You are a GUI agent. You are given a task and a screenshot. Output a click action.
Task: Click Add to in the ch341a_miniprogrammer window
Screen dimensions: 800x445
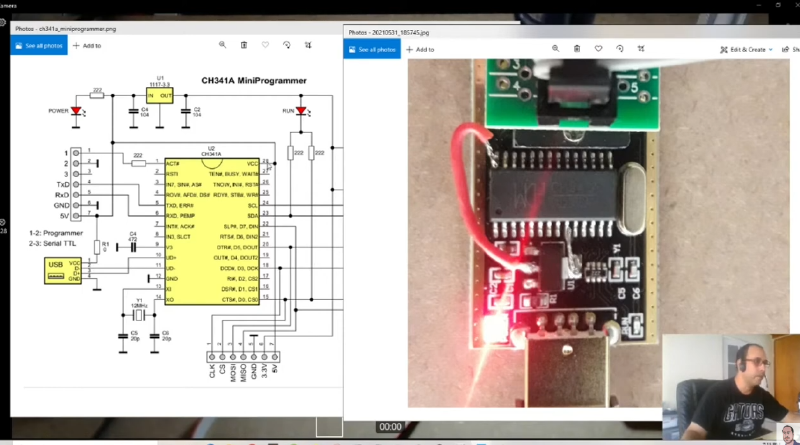87,45
